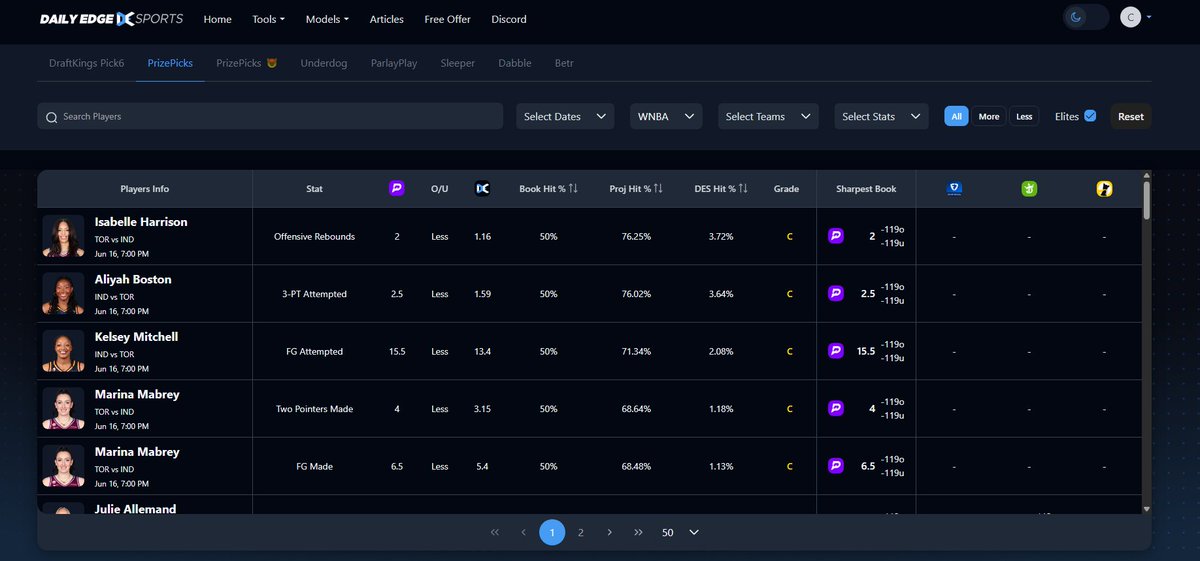1200x561 pixels.
Task: Toggle the dark mode switch
Action: [1087, 17]
